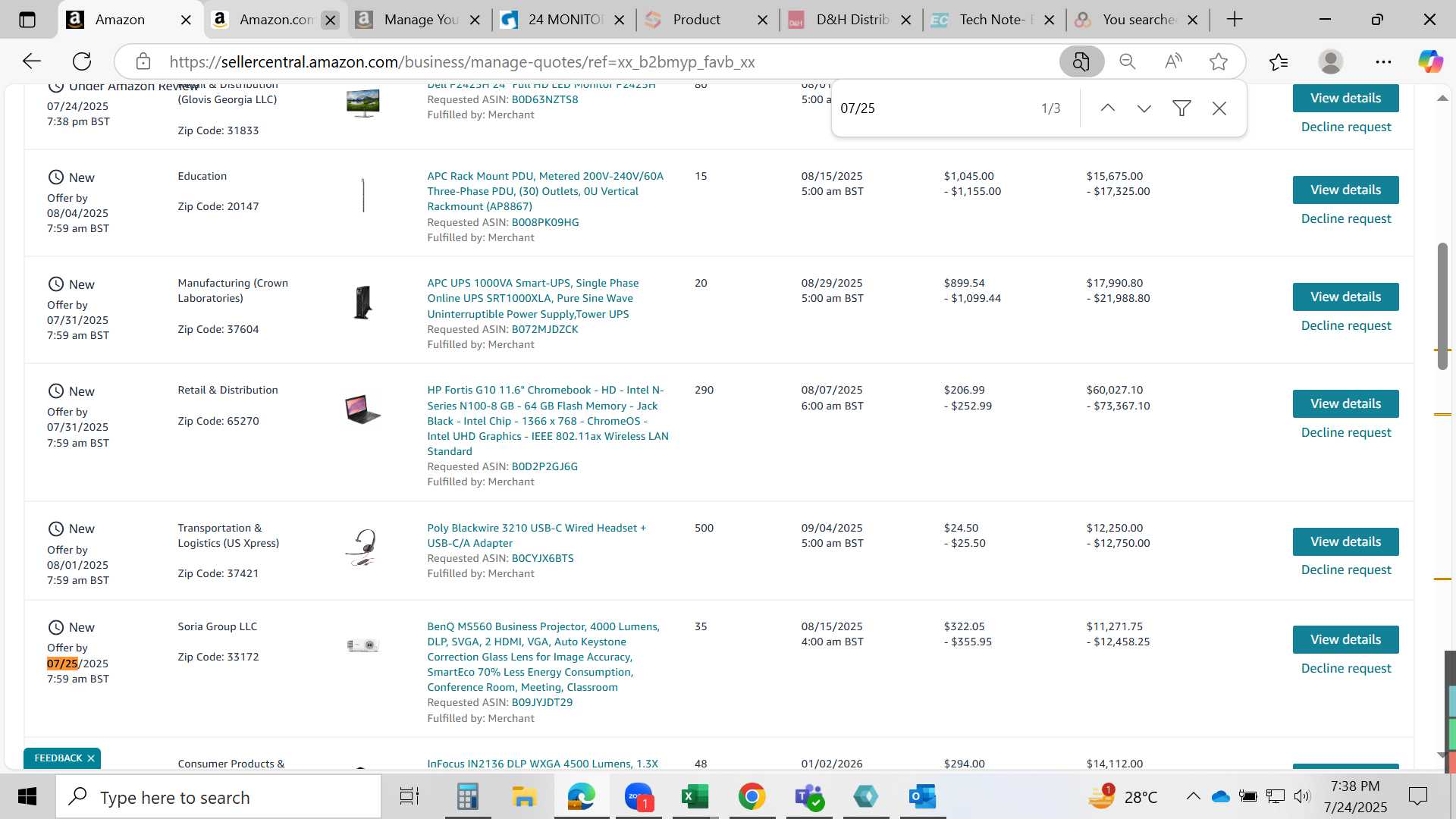The image size is (1456, 819).
Task: Open the favorites list icon
Action: [1279, 61]
